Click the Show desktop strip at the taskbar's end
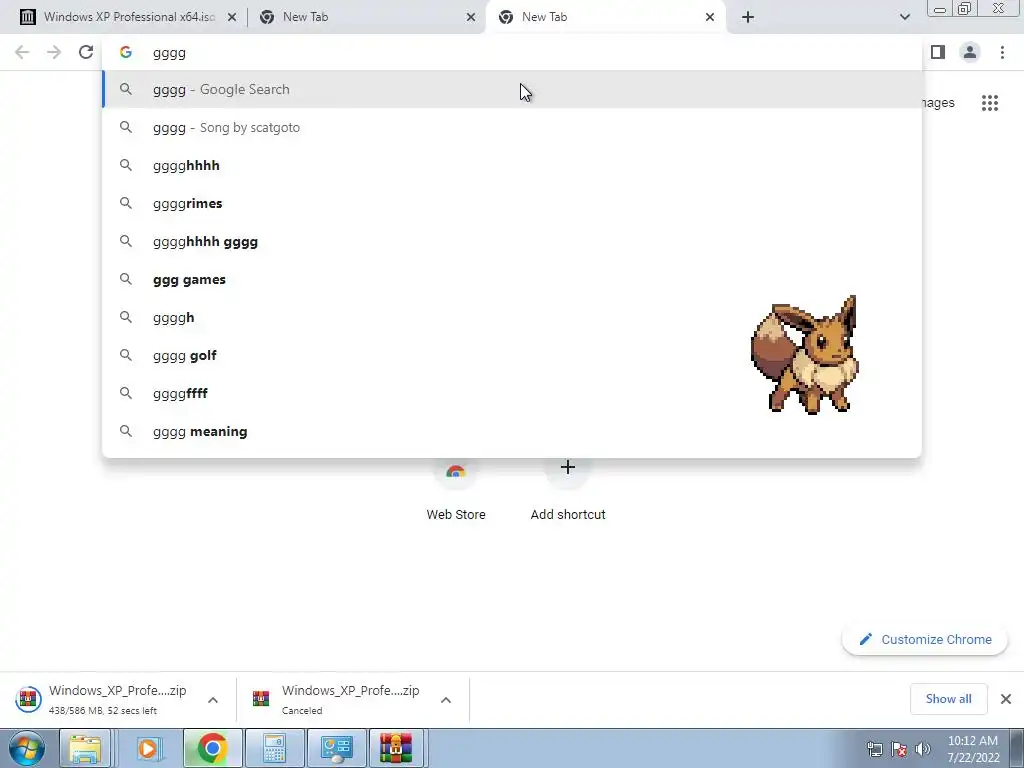 pyautogui.click(x=1017, y=748)
